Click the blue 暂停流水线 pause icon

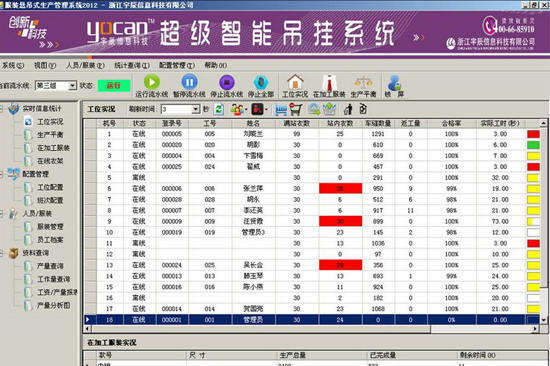click(x=189, y=82)
